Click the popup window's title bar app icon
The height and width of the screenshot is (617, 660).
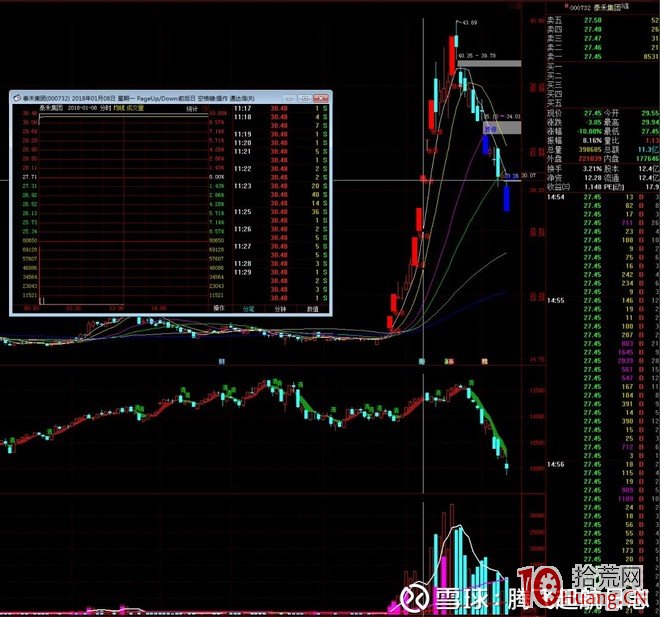click(17, 98)
